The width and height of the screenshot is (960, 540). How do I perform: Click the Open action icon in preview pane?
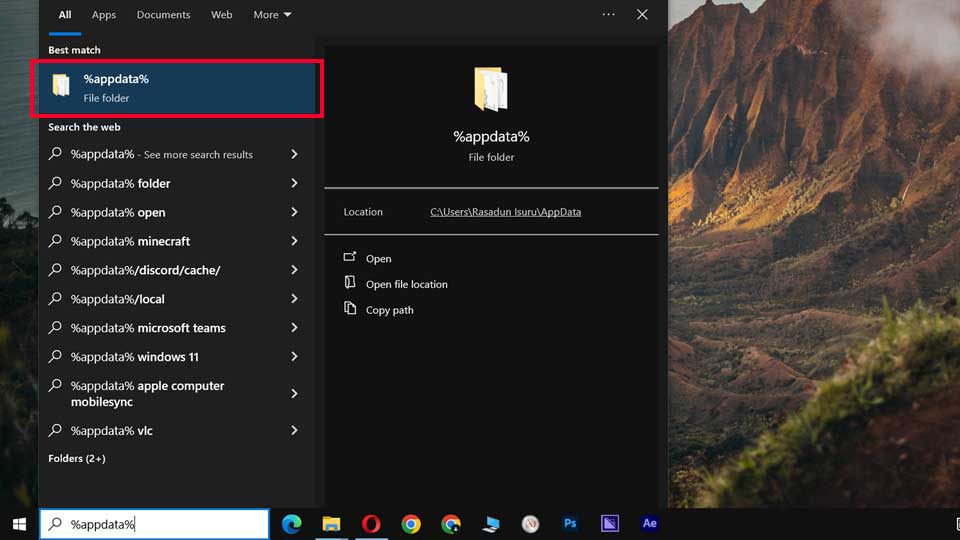pyautogui.click(x=350, y=257)
